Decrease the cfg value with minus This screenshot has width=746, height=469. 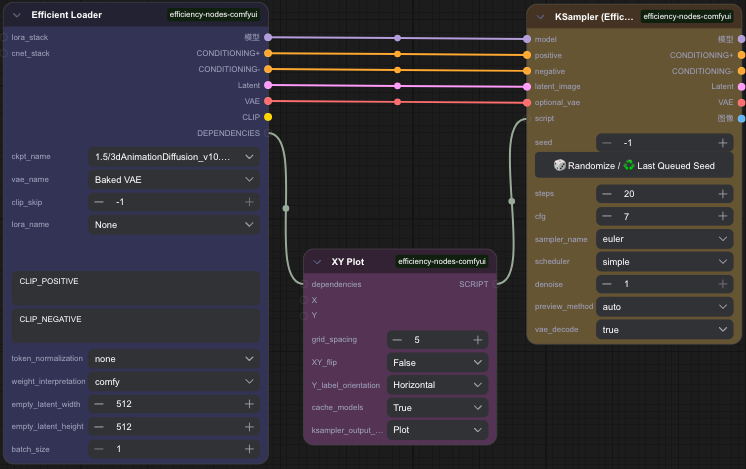607,216
